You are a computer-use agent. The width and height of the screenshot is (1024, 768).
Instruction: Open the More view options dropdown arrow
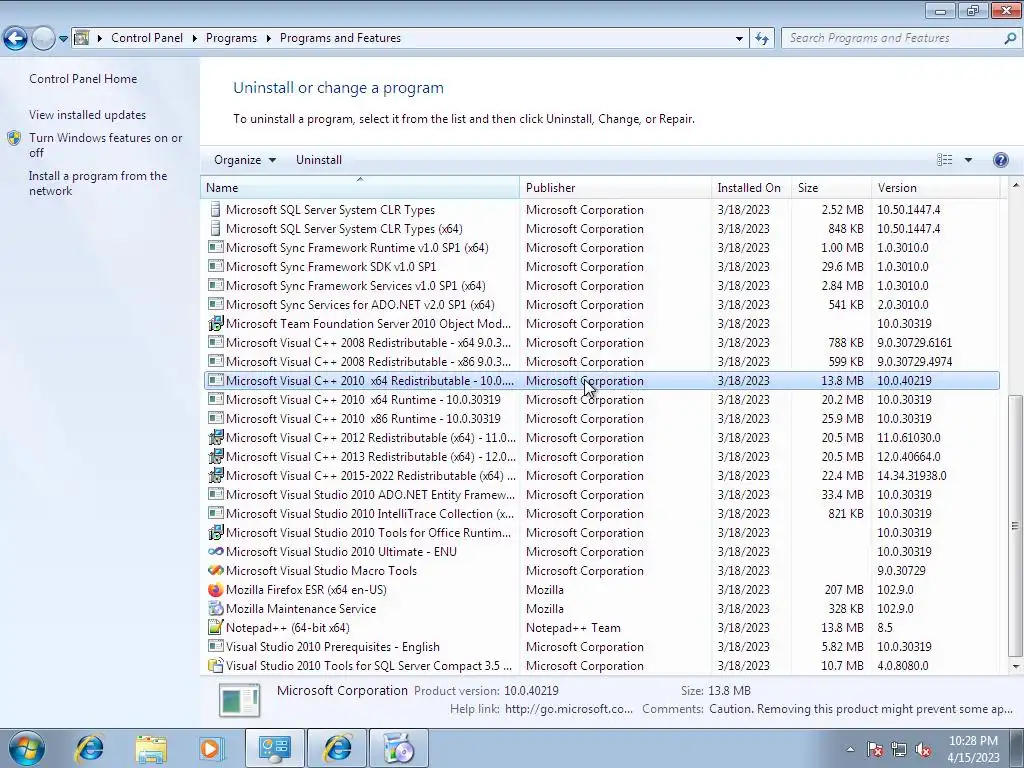(968, 160)
